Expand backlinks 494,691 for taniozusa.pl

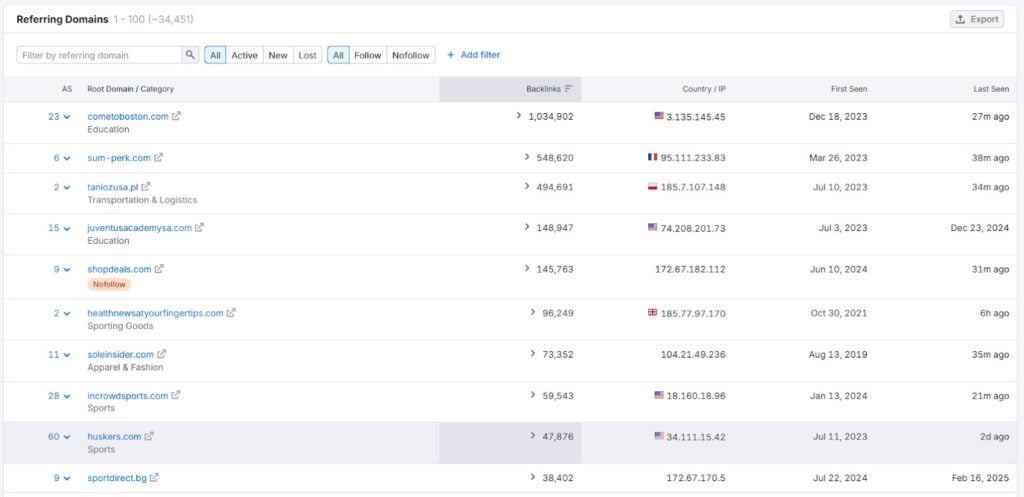coord(549,187)
